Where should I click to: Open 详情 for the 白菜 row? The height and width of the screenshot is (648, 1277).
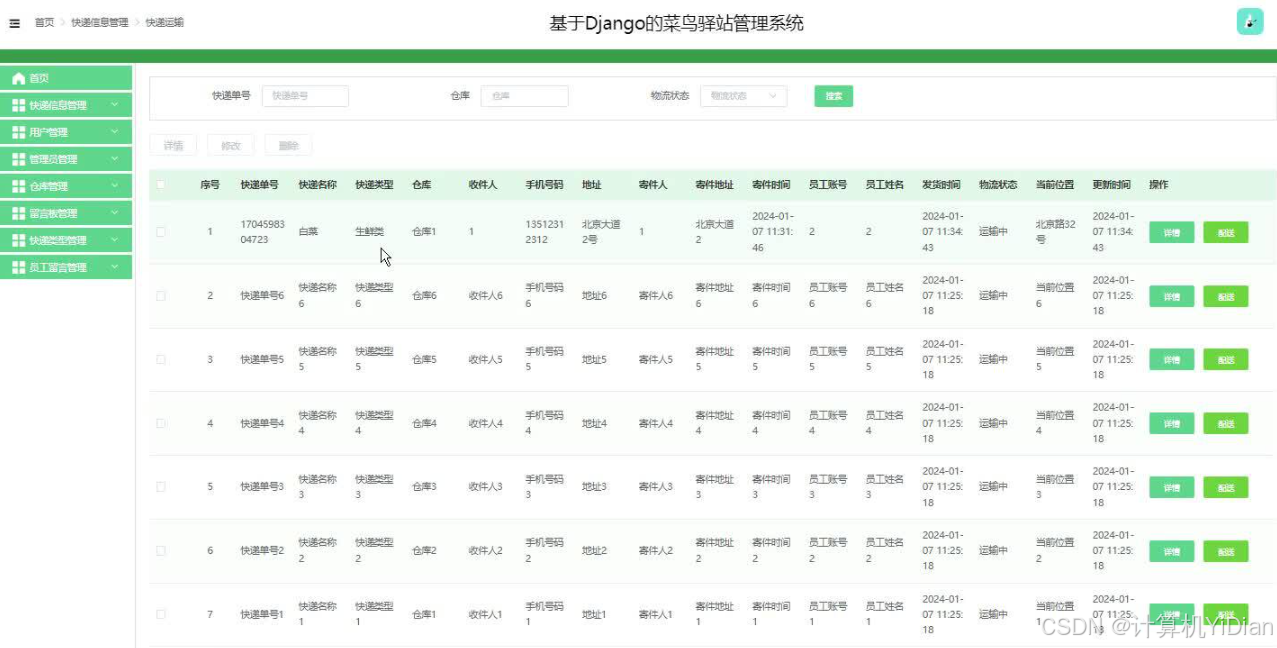coord(1172,232)
